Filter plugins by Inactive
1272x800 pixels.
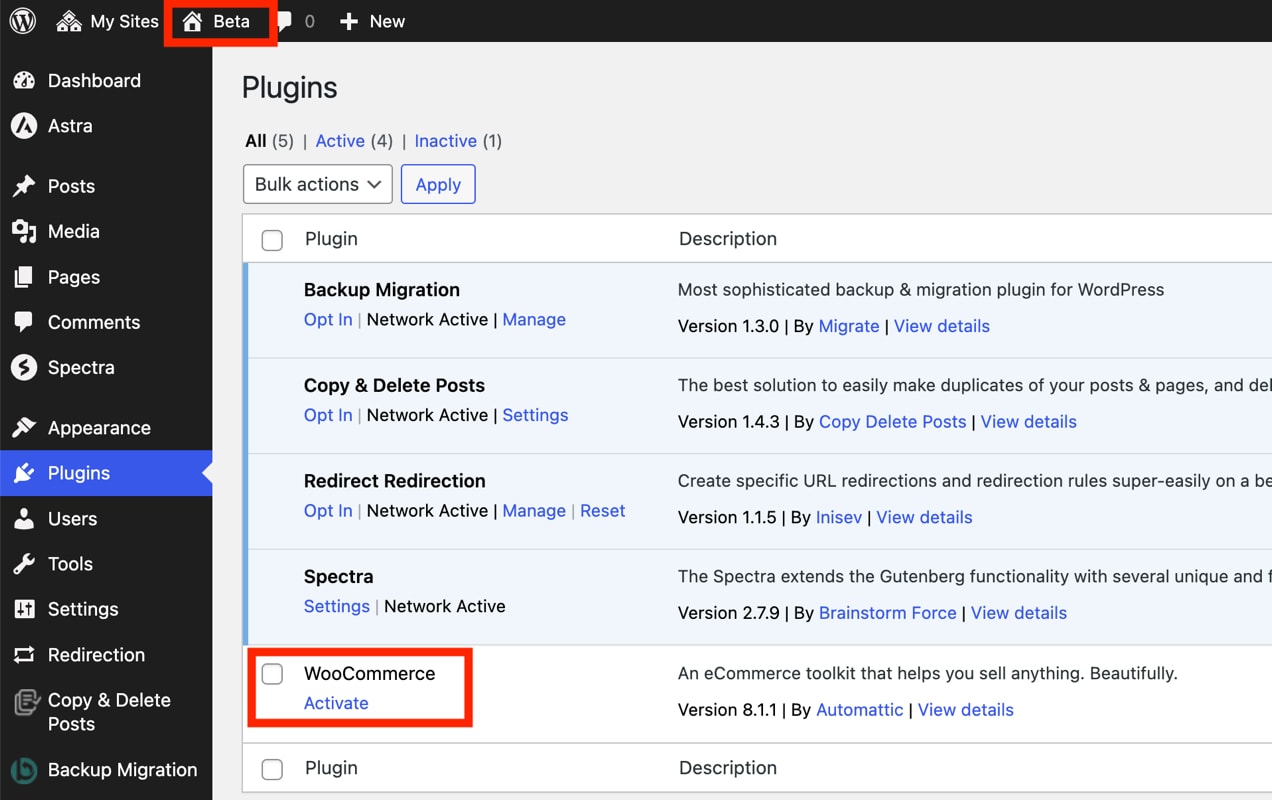[x=445, y=141]
